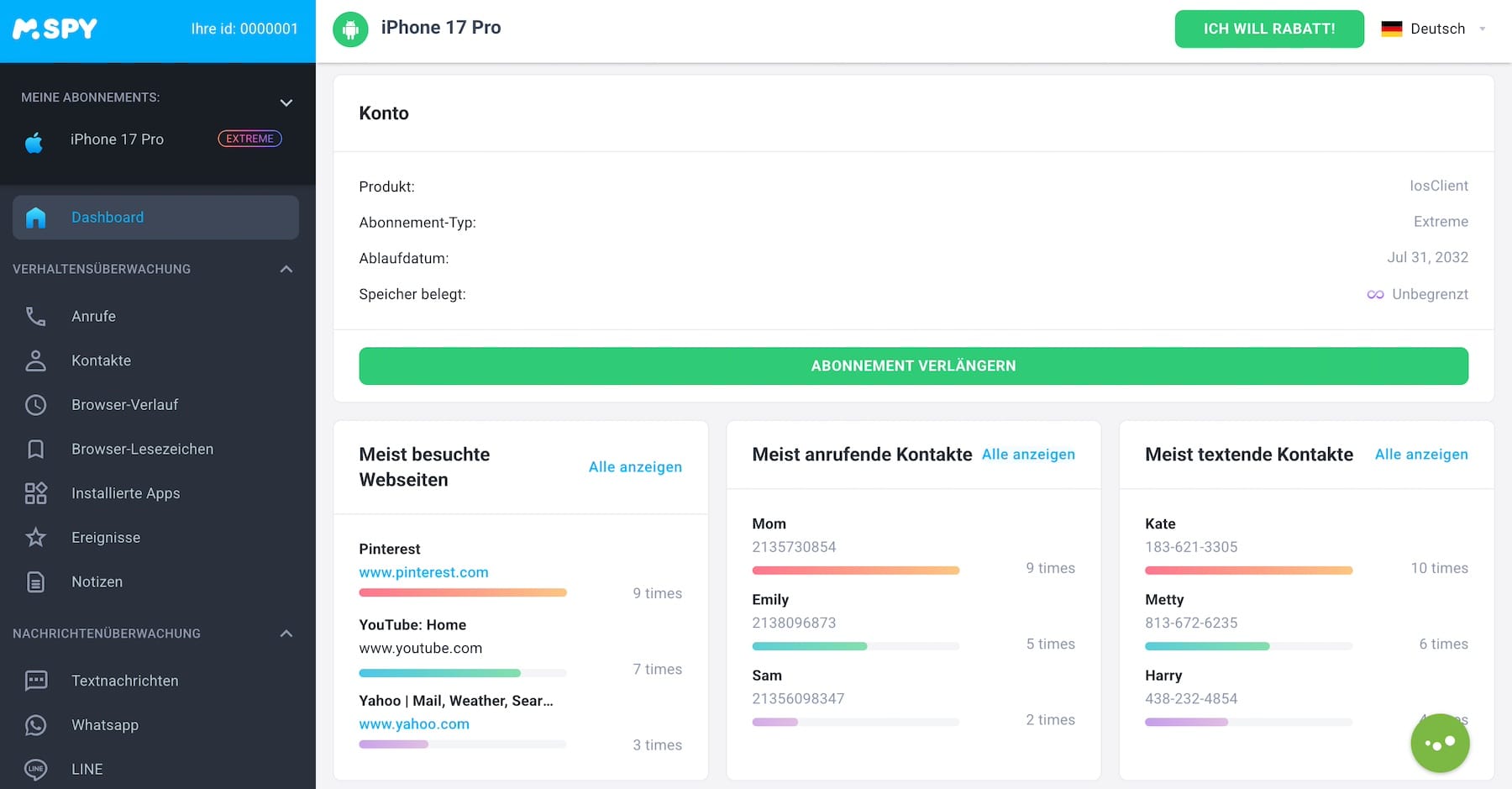This screenshot has width=1512, height=789.
Task: Click the YouTube visit progress bar
Action: 463,673
